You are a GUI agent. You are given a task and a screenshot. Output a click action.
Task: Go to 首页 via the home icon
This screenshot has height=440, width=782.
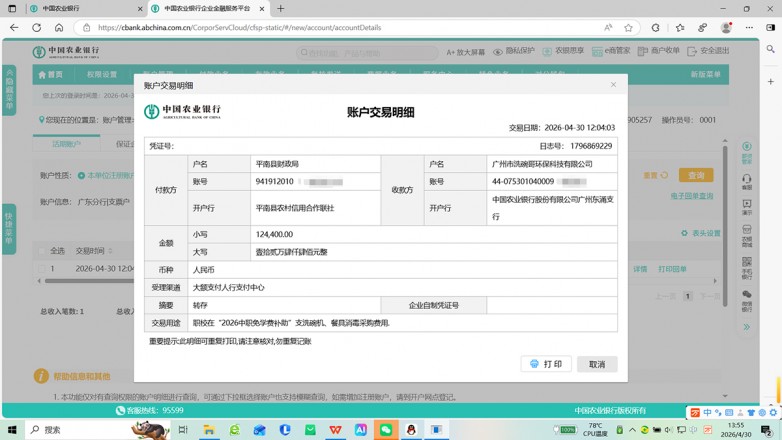pyautogui.click(x=42, y=75)
